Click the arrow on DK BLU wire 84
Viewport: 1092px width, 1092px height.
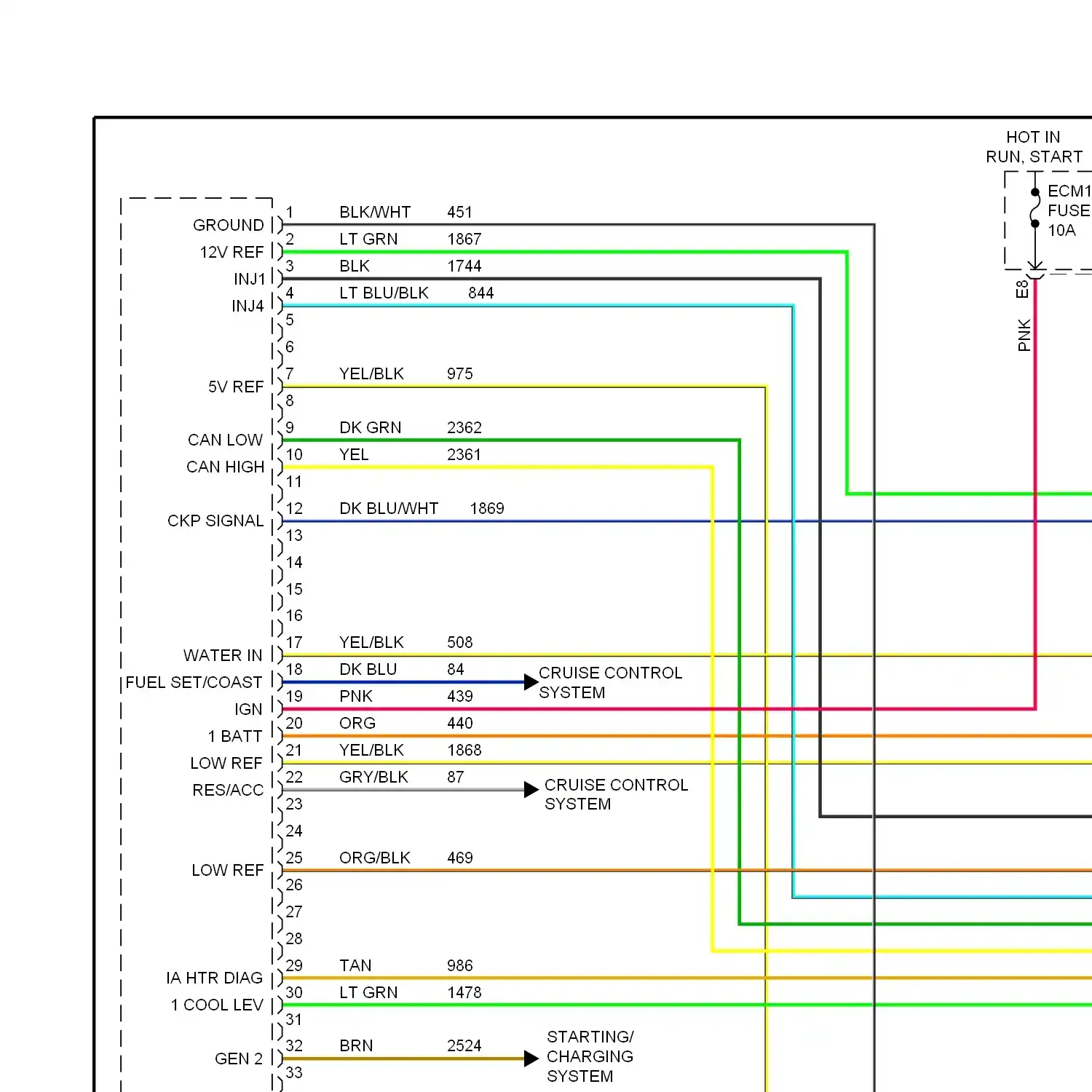coord(531,682)
